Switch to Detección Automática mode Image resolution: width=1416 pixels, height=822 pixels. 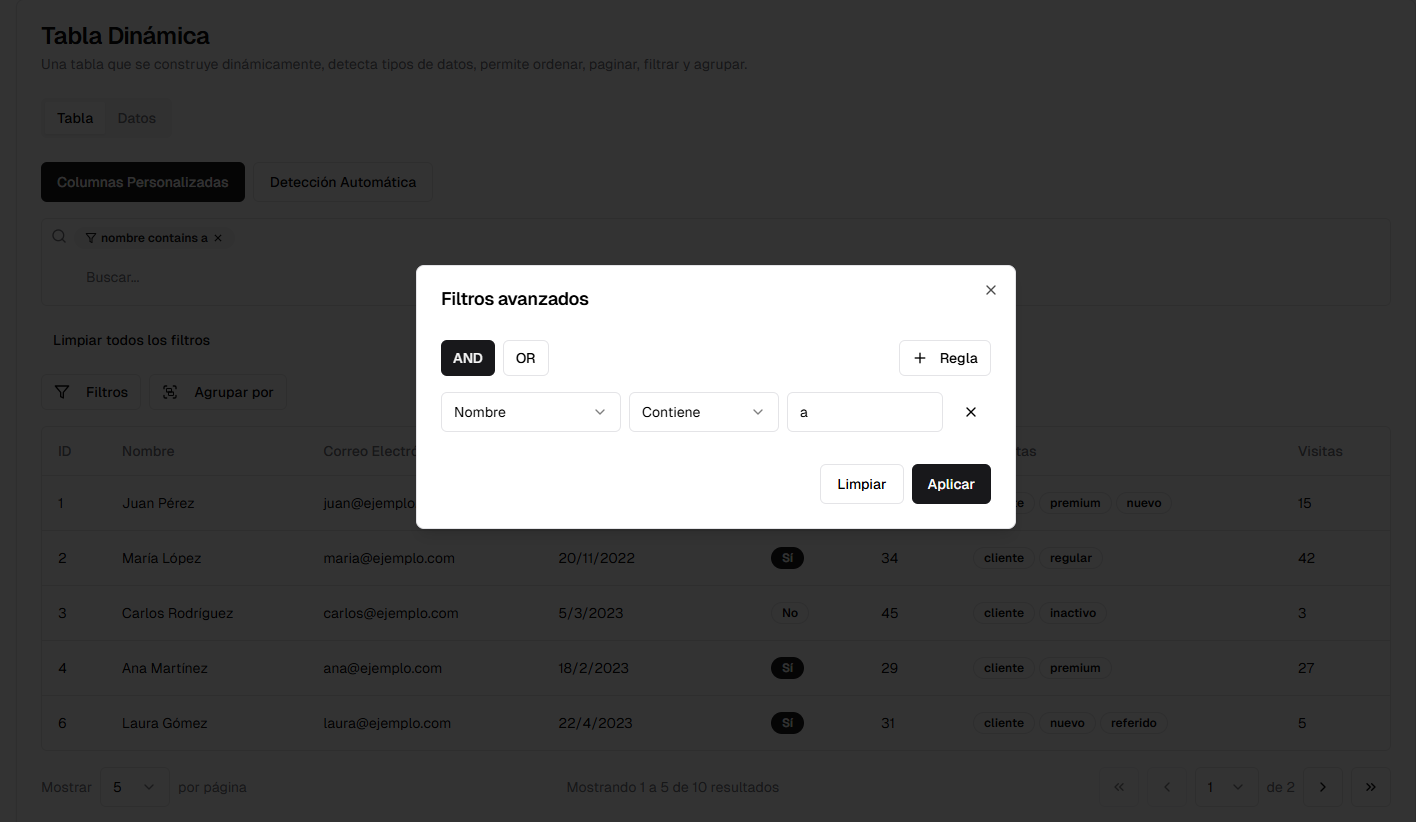tap(343, 182)
